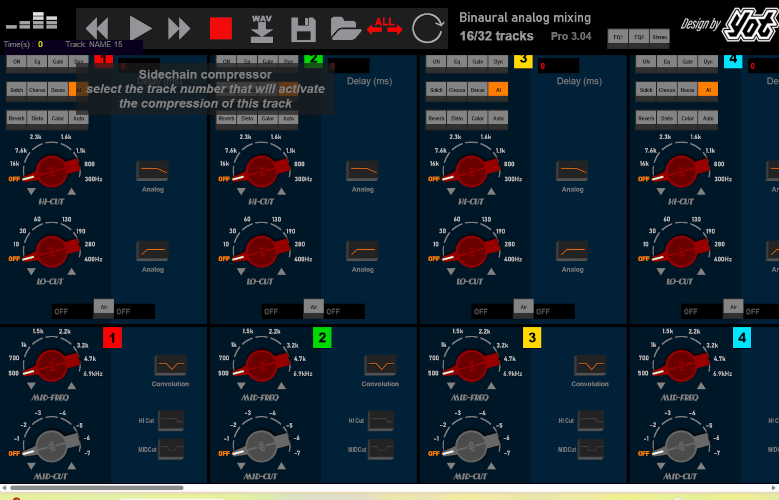
Task: Select the Stereo button in the header
Action: tap(660, 37)
